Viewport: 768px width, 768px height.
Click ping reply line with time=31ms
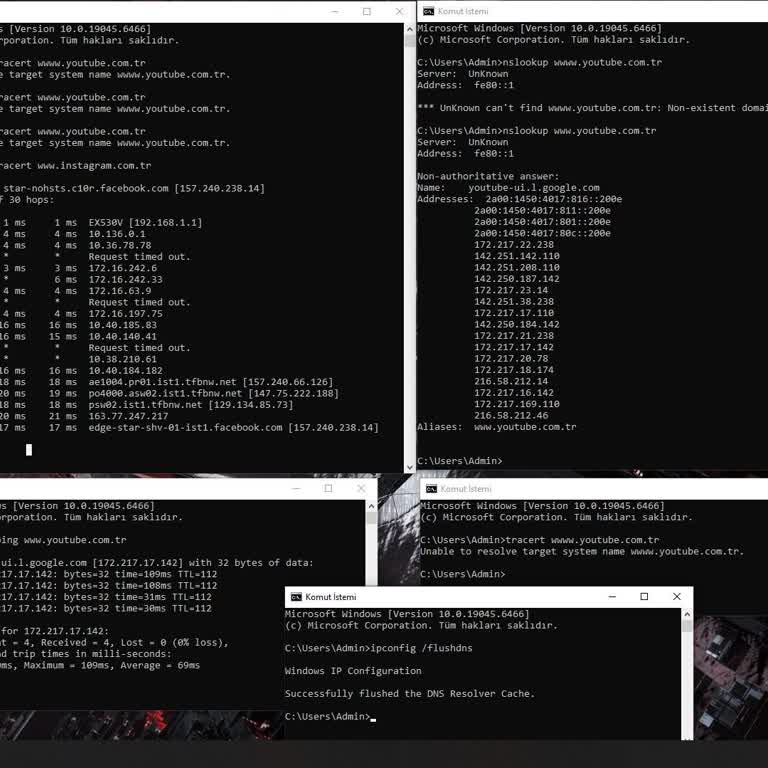(106, 597)
